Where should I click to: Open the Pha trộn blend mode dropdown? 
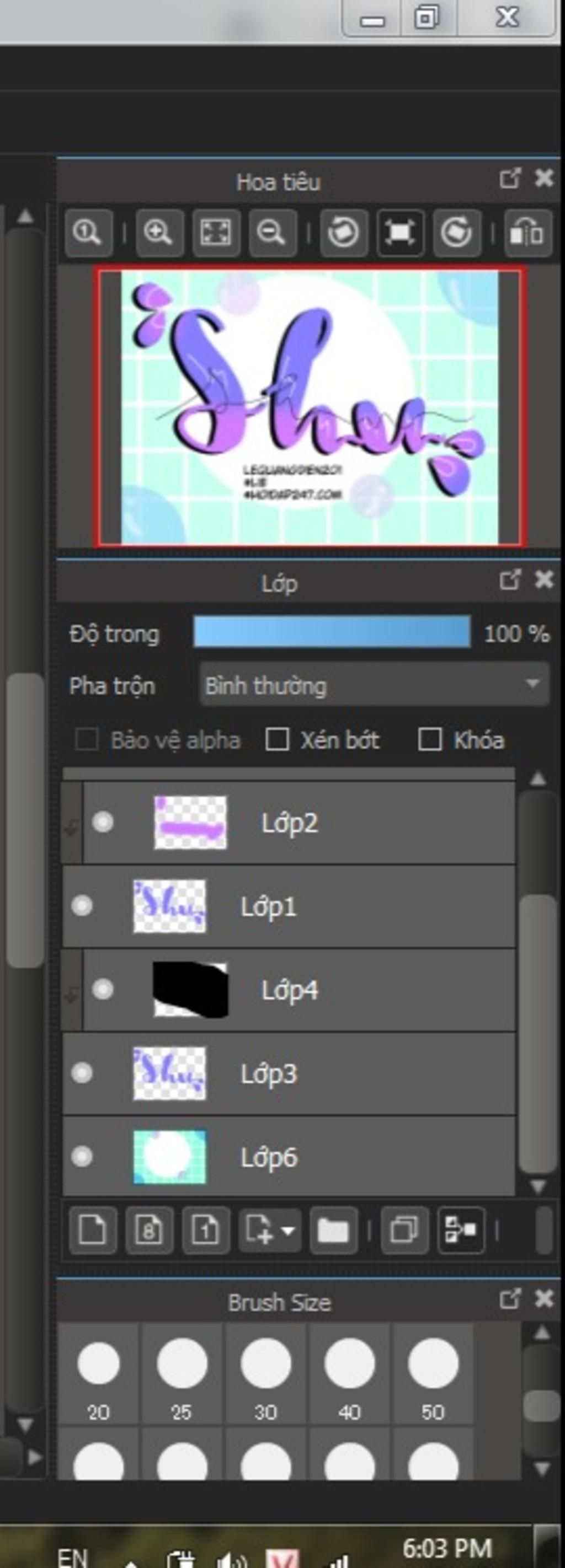click(374, 685)
